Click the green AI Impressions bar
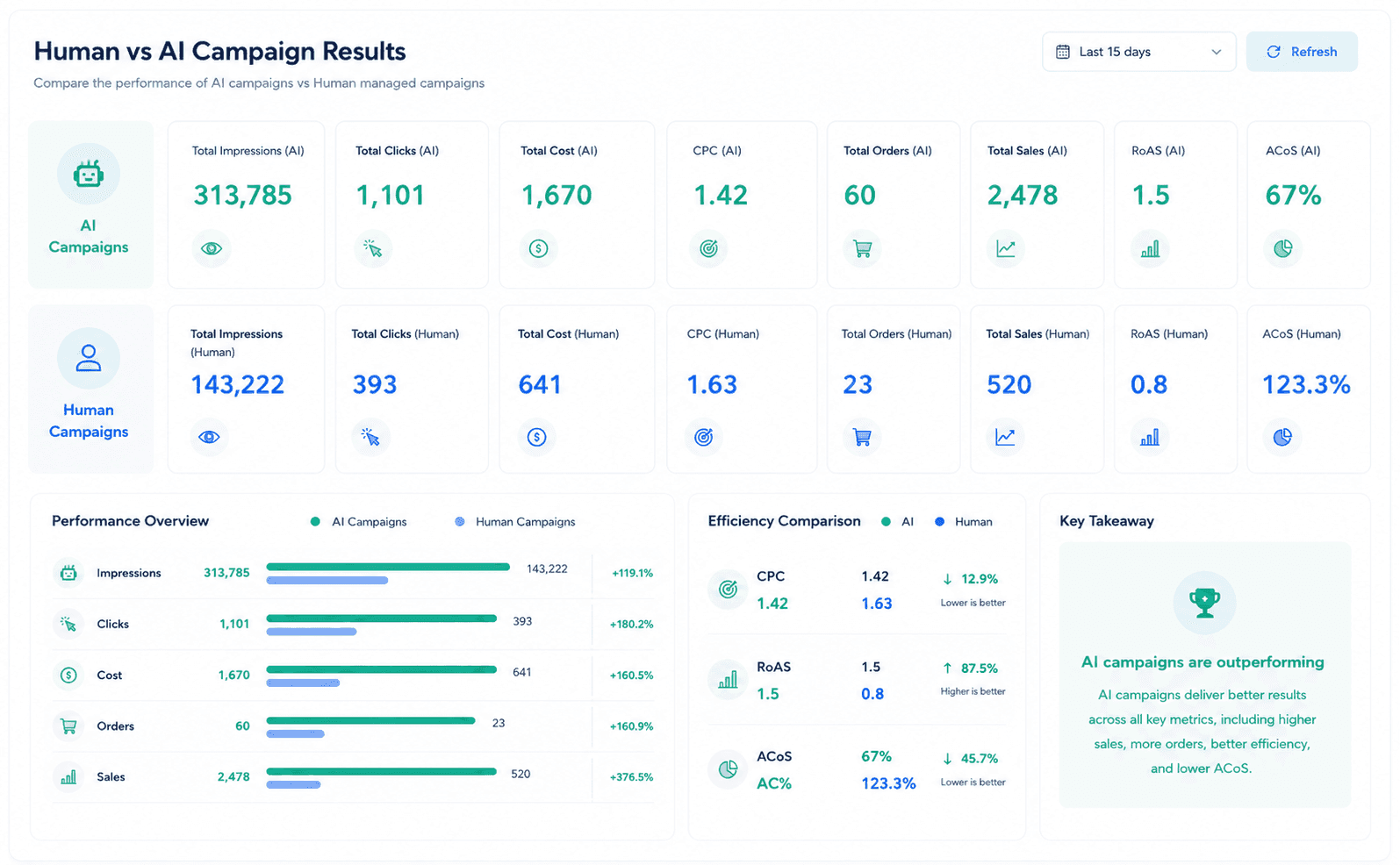Viewport: 1400px width, 865px height. click(x=388, y=567)
